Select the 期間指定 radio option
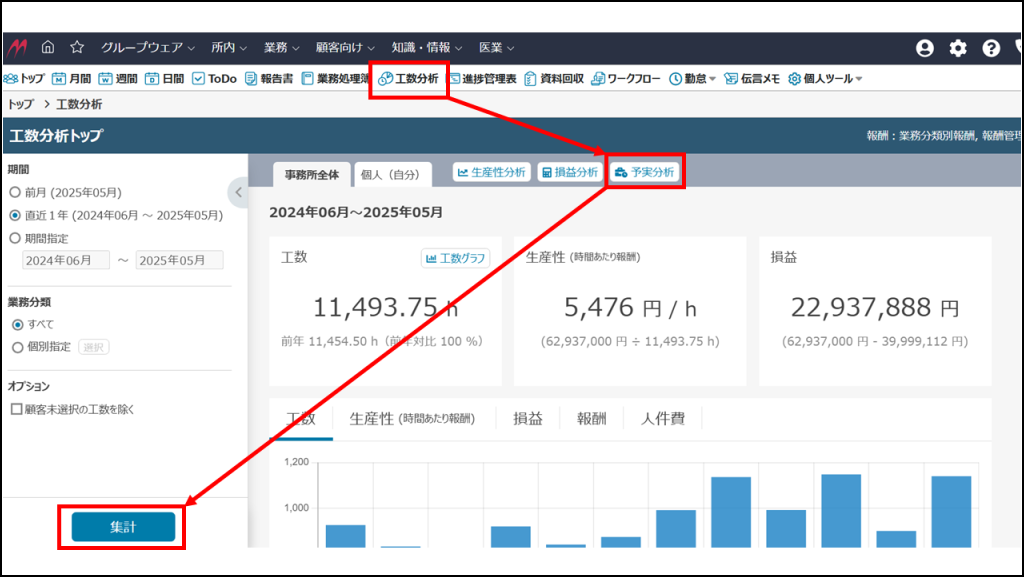This screenshot has width=1024, height=577. [15, 238]
